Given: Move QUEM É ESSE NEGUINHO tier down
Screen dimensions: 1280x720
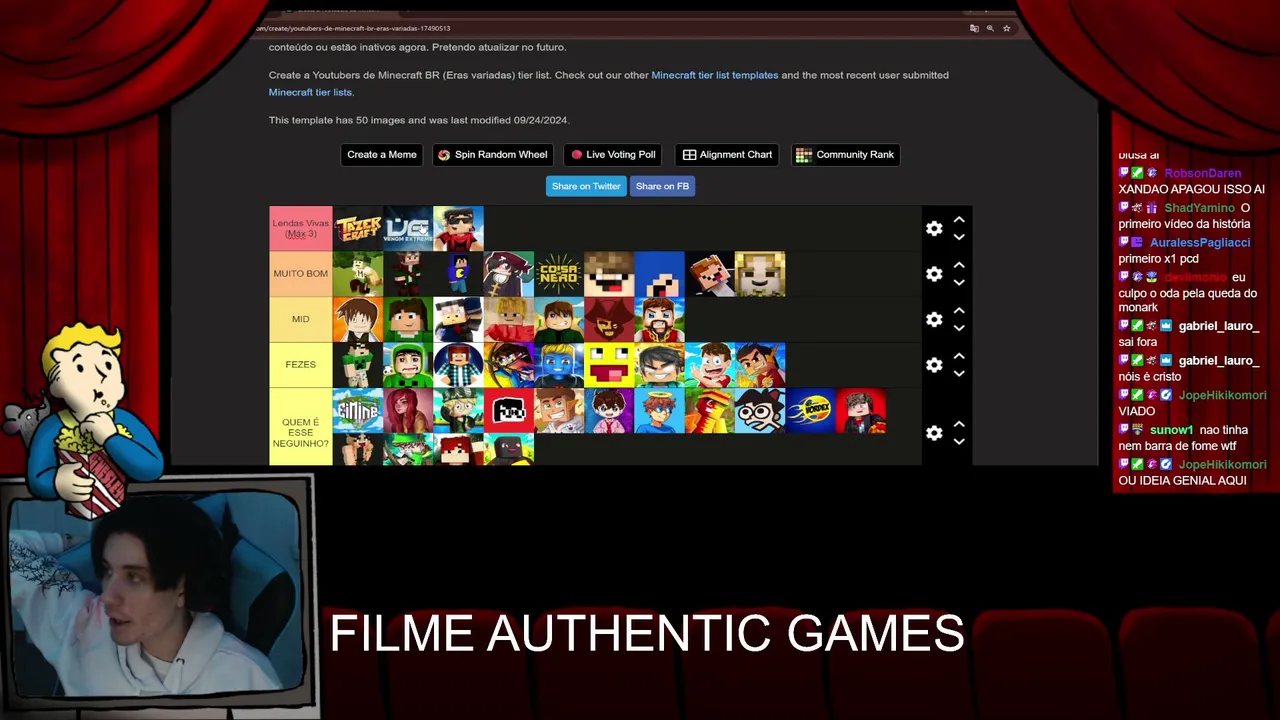Looking at the screenshot, I should click(959, 441).
